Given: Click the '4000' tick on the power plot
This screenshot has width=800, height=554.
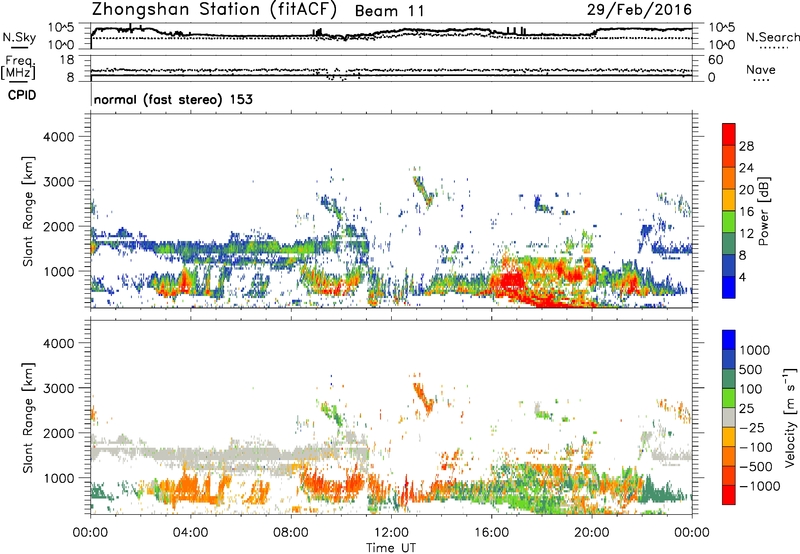Looking at the screenshot, I should pos(59,137).
